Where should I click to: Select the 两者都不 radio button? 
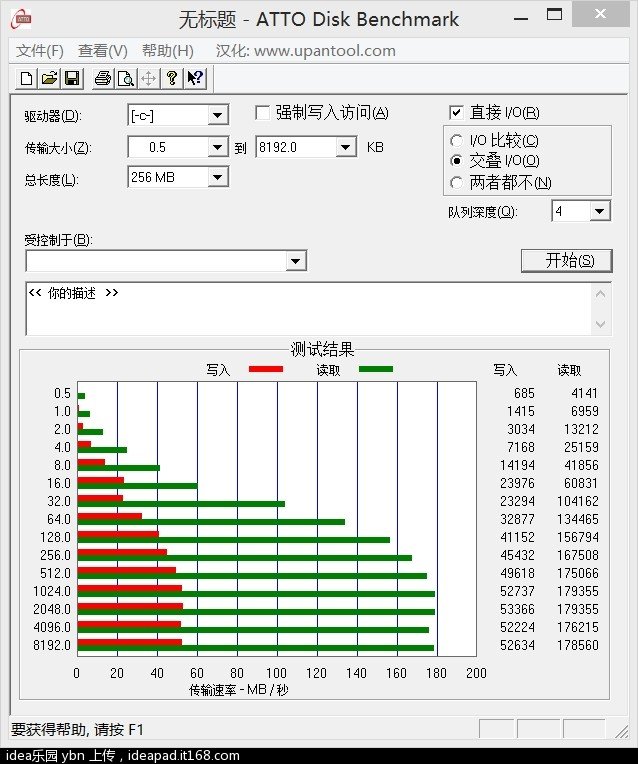point(456,183)
